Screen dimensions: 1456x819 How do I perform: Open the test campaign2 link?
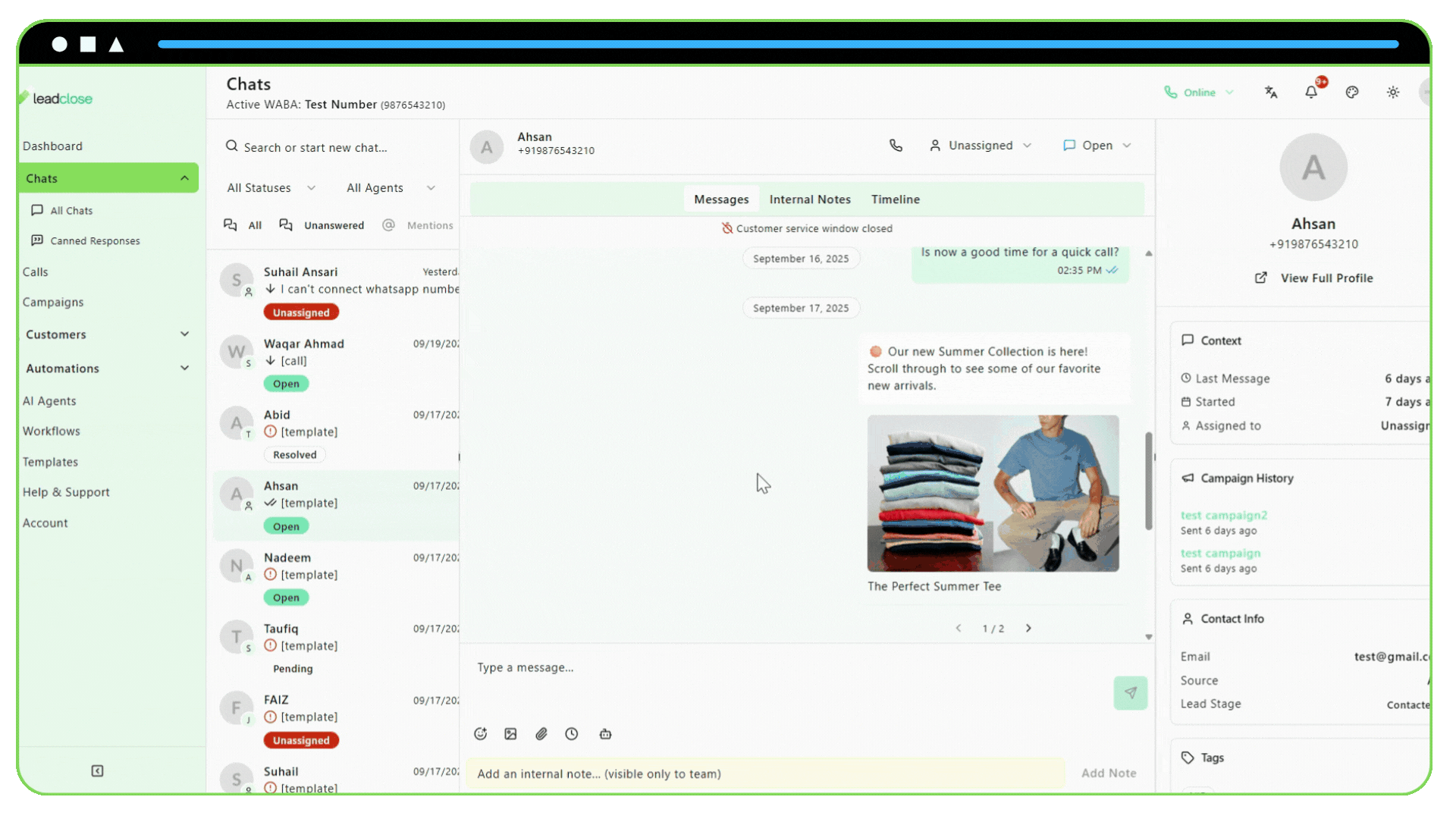(x=1223, y=516)
